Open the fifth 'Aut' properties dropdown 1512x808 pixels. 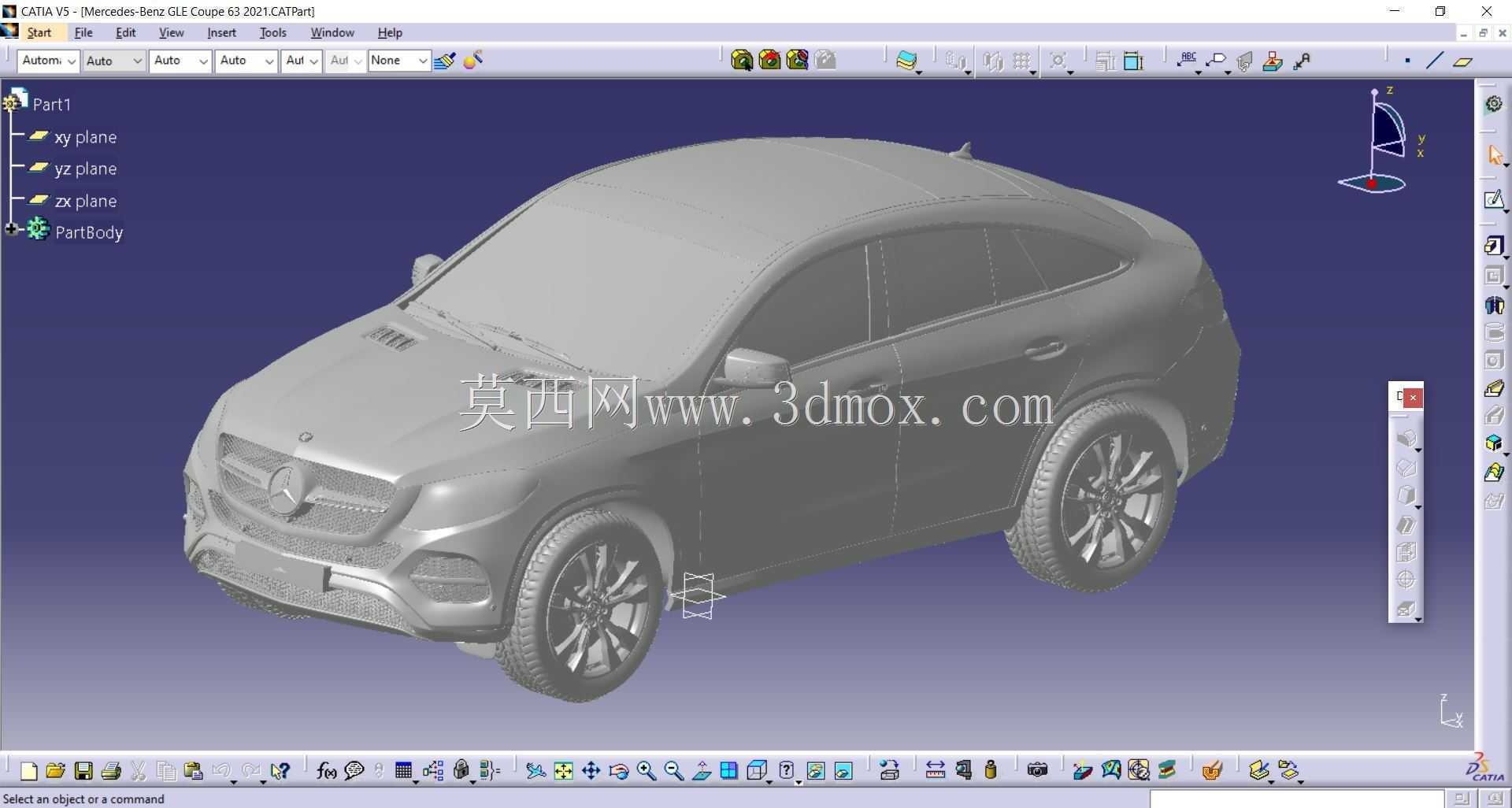[302, 61]
